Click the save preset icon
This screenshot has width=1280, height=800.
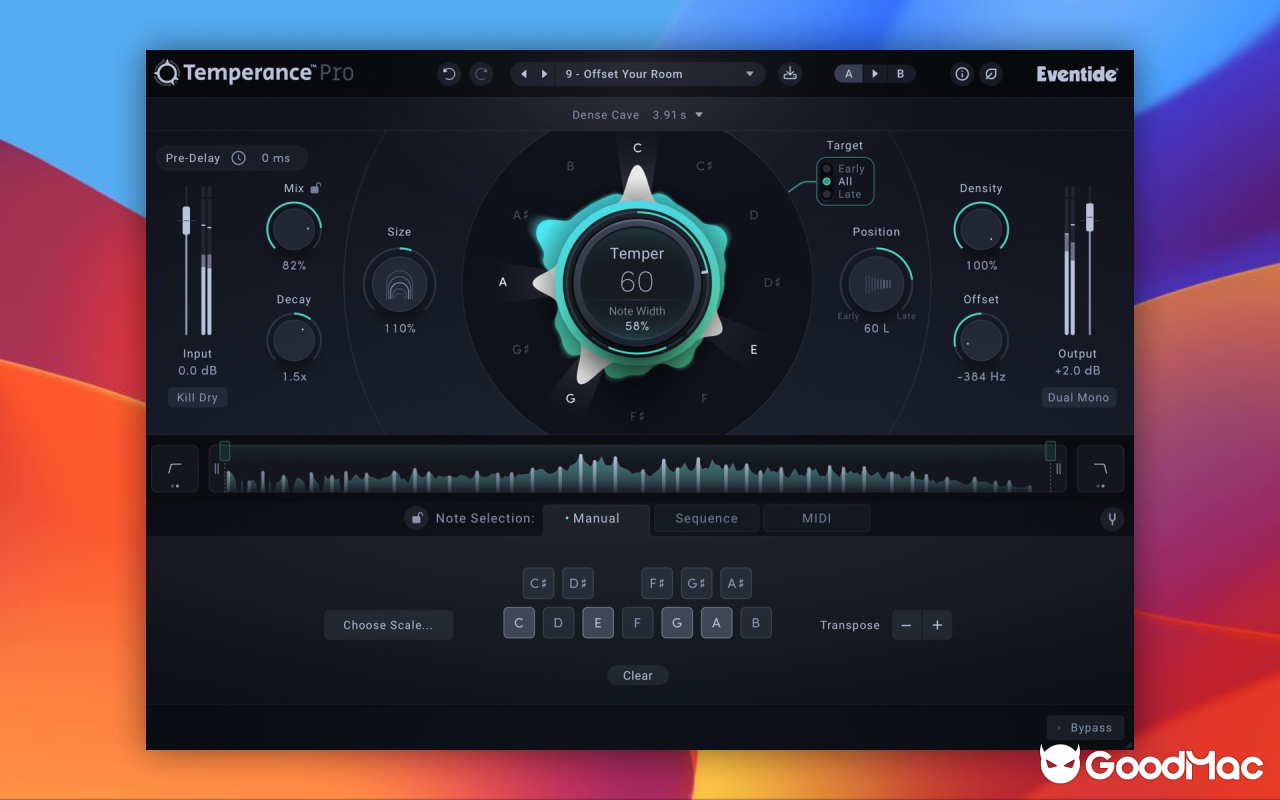[x=790, y=74]
